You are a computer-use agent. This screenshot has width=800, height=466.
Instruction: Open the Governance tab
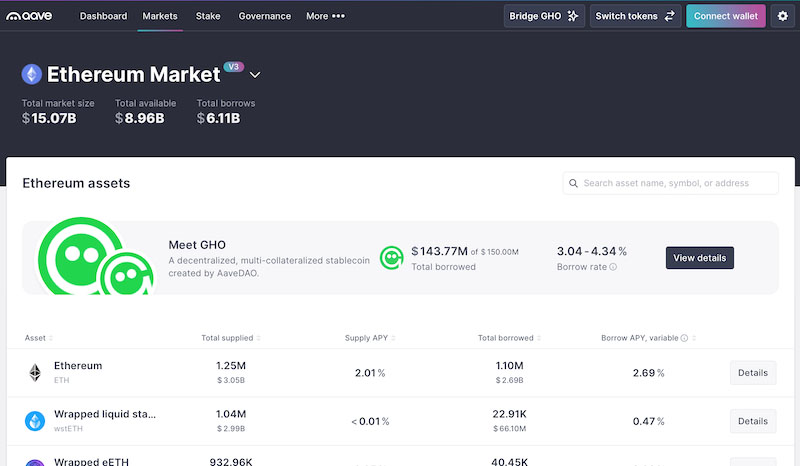tap(265, 16)
